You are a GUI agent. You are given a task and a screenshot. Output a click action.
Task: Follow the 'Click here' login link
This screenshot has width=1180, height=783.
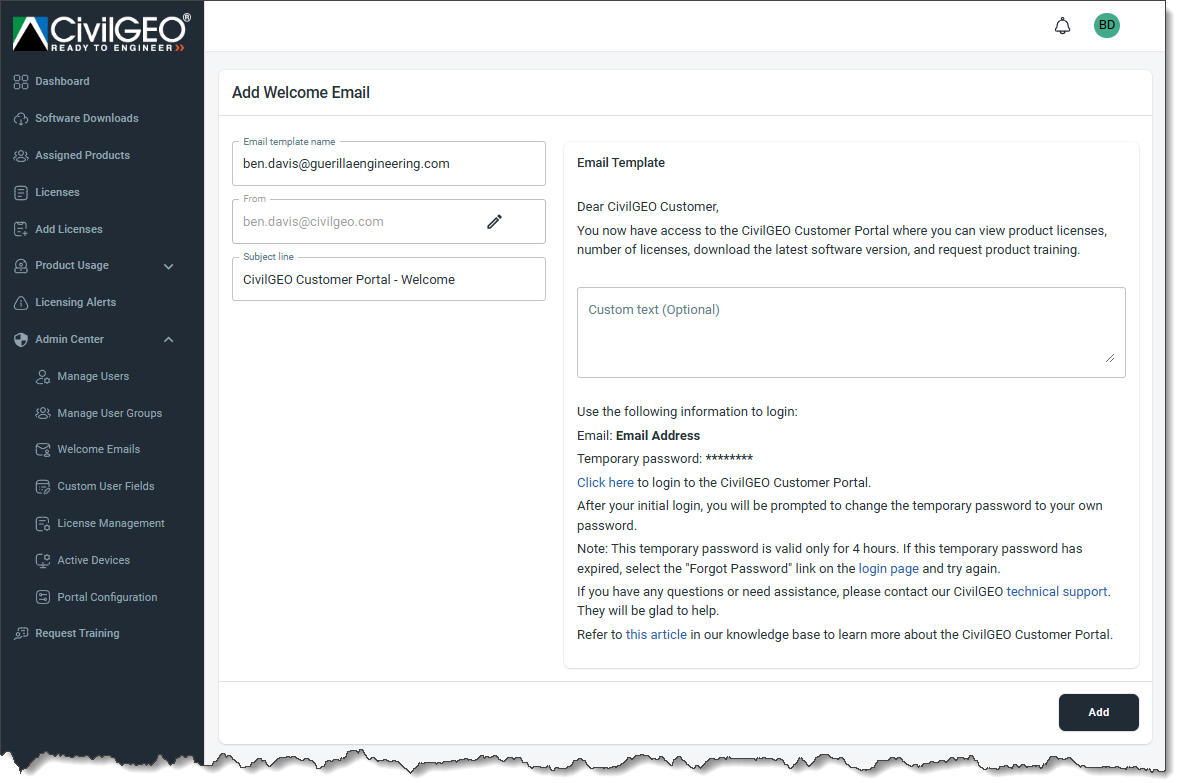pyautogui.click(x=605, y=483)
